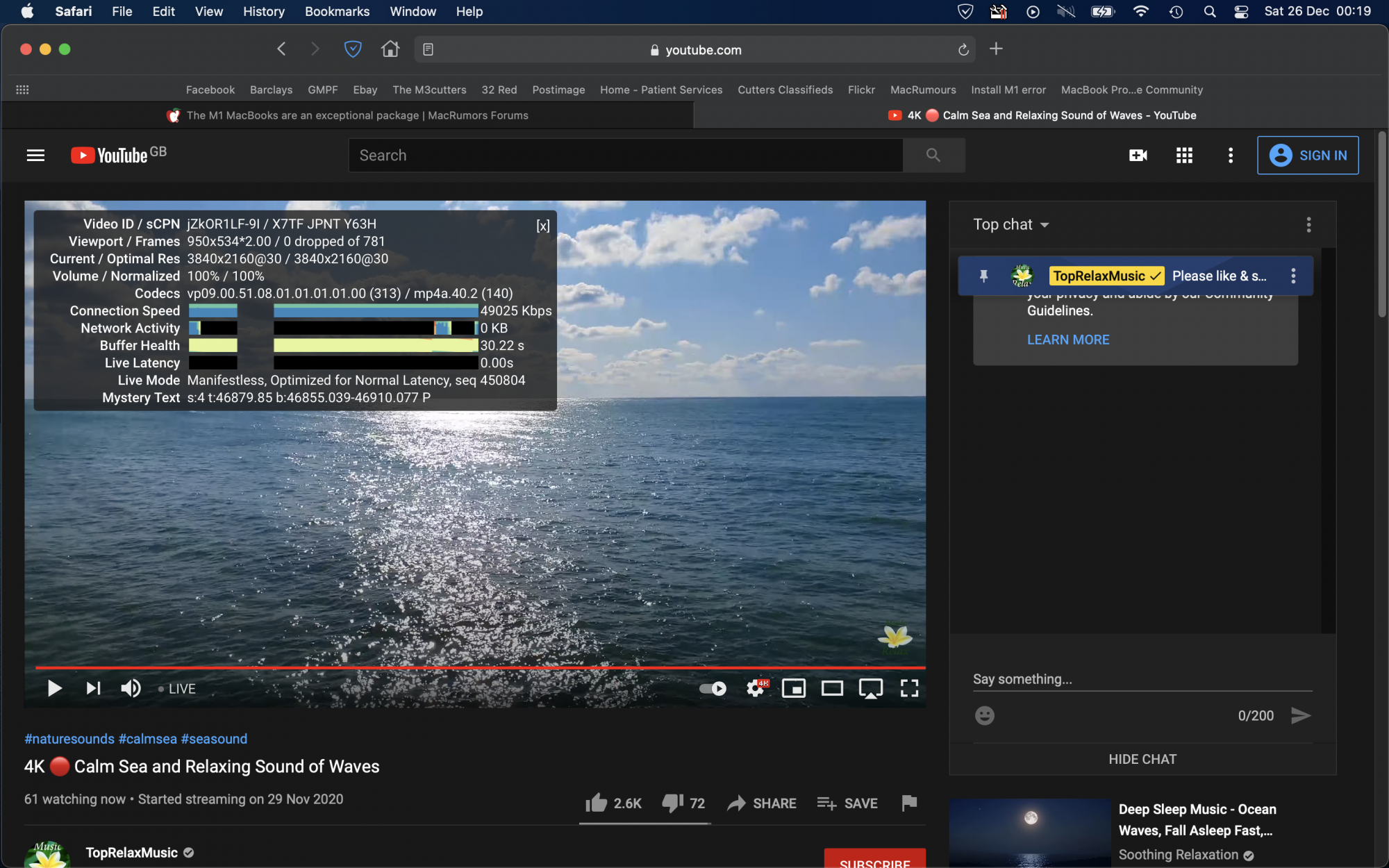This screenshot has width=1389, height=868.
Task: Click the emoji smiley in chat
Action: [x=984, y=715]
